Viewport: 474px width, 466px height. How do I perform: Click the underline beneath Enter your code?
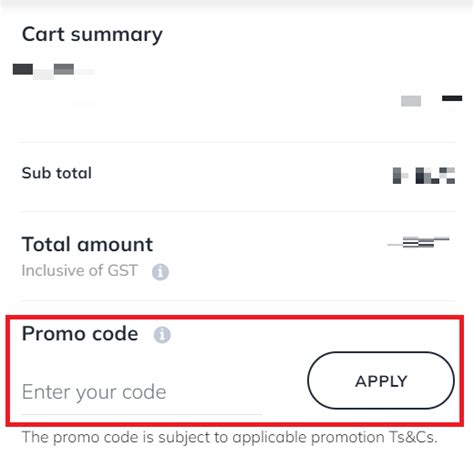[x=142, y=414]
